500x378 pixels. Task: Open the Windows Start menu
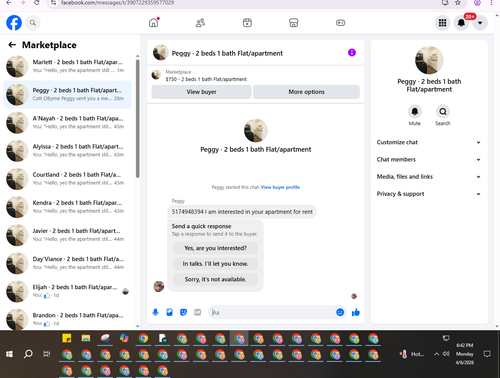(x=9, y=354)
